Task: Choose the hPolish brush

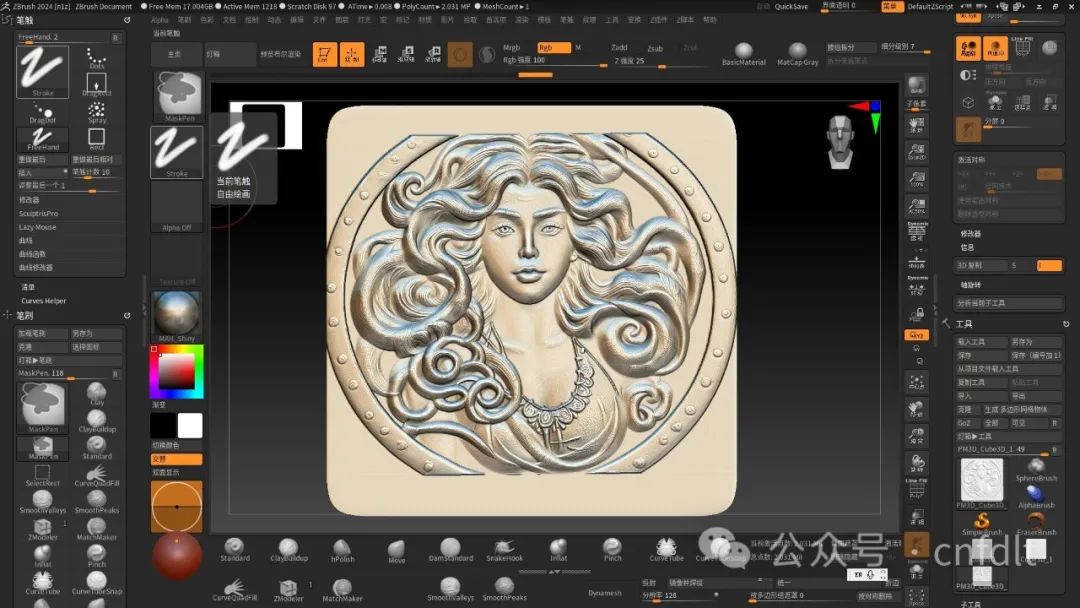Action: click(x=343, y=549)
